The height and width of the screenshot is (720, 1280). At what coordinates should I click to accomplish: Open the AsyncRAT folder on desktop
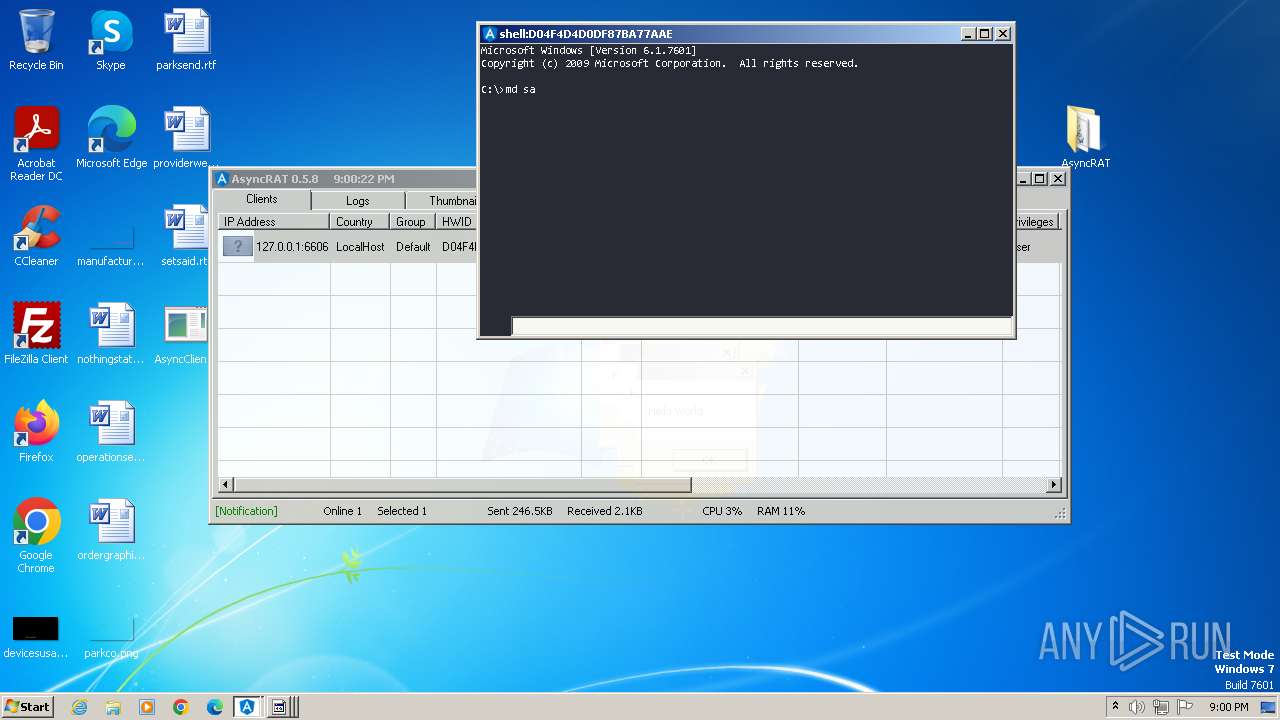click(x=1085, y=138)
